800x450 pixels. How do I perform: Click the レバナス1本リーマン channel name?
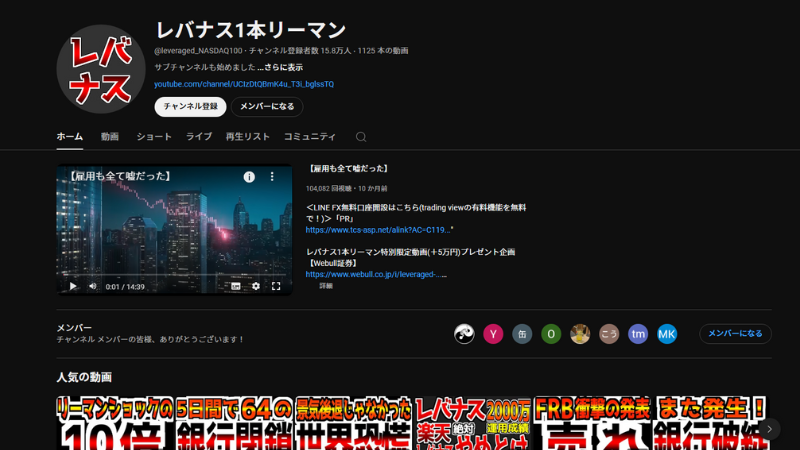pos(251,30)
